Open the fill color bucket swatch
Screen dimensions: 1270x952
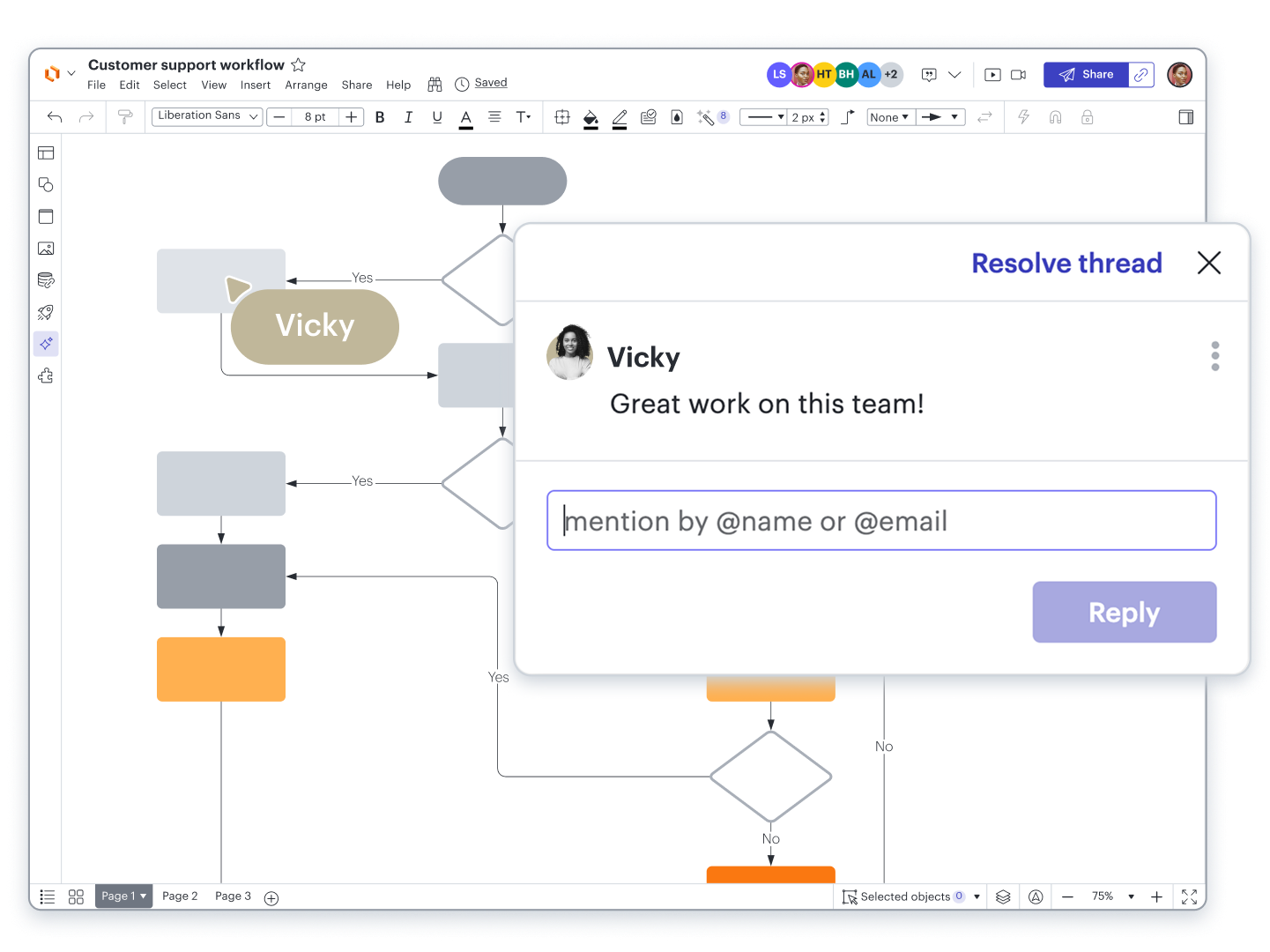coord(590,118)
